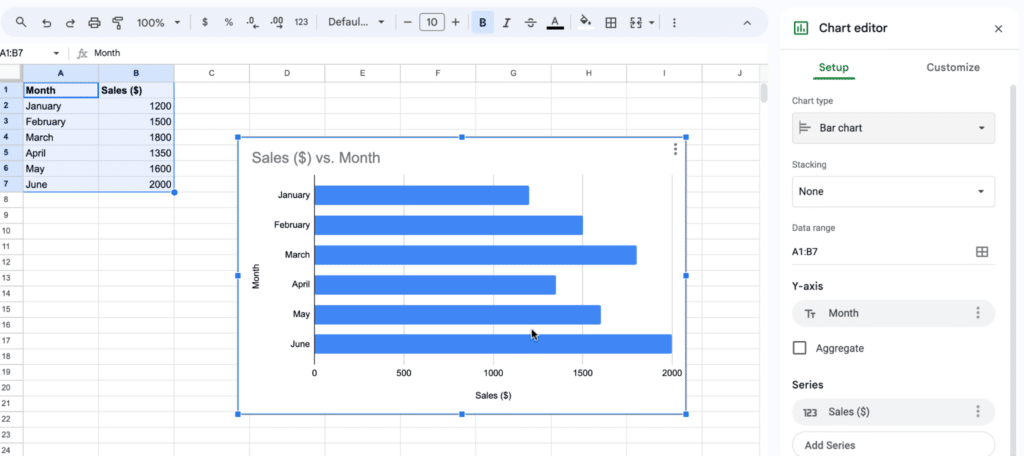Open the Stacking dropdown
Viewport: 1024px width, 457px height.
[x=893, y=191]
